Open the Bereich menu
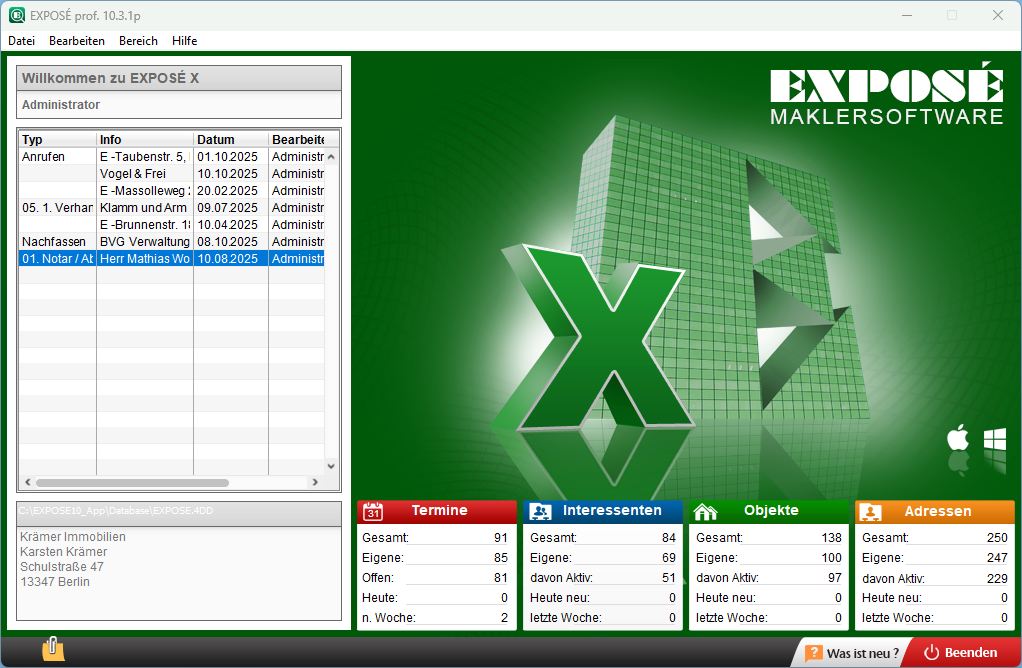 [138, 41]
